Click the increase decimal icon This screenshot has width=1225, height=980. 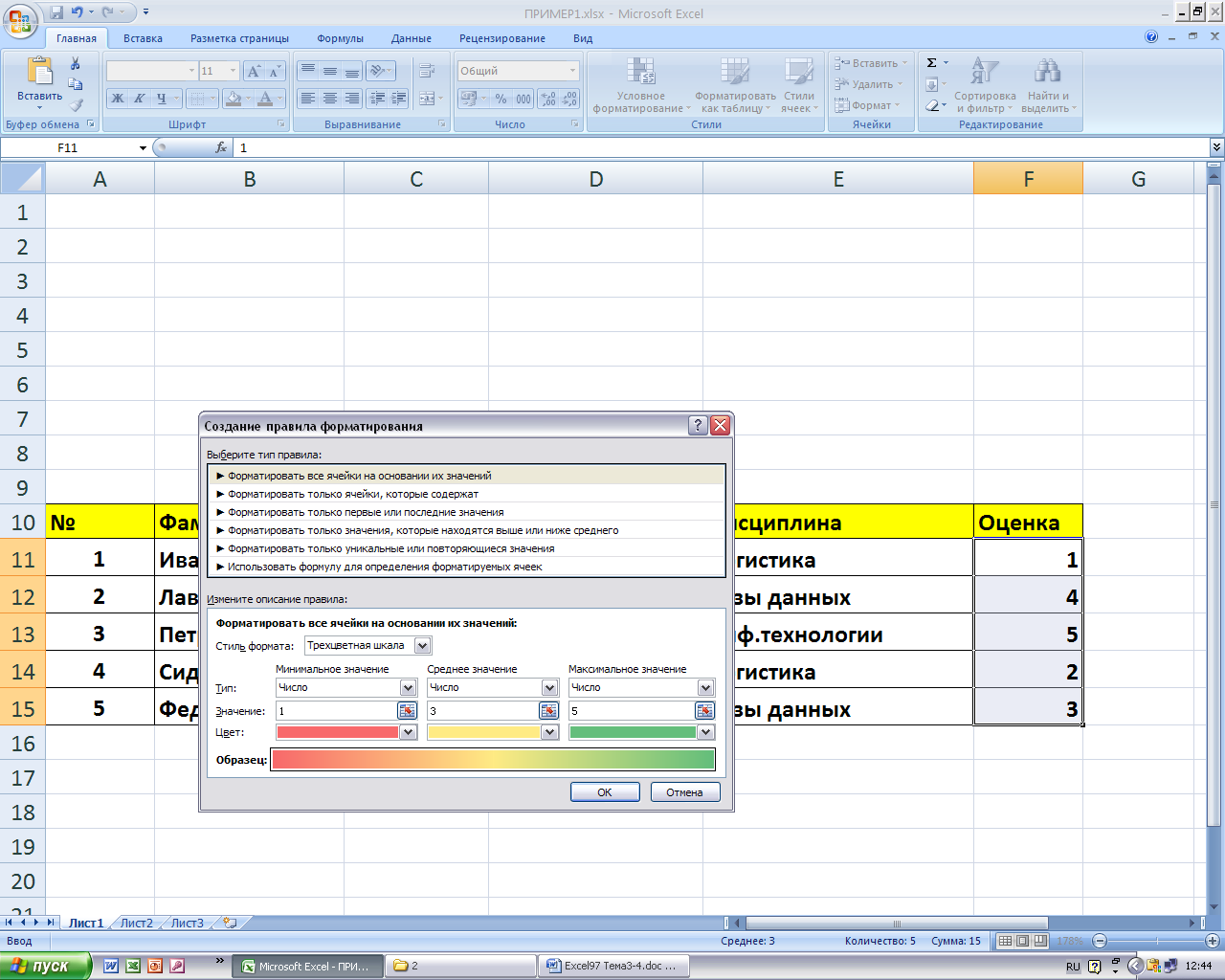(548, 99)
